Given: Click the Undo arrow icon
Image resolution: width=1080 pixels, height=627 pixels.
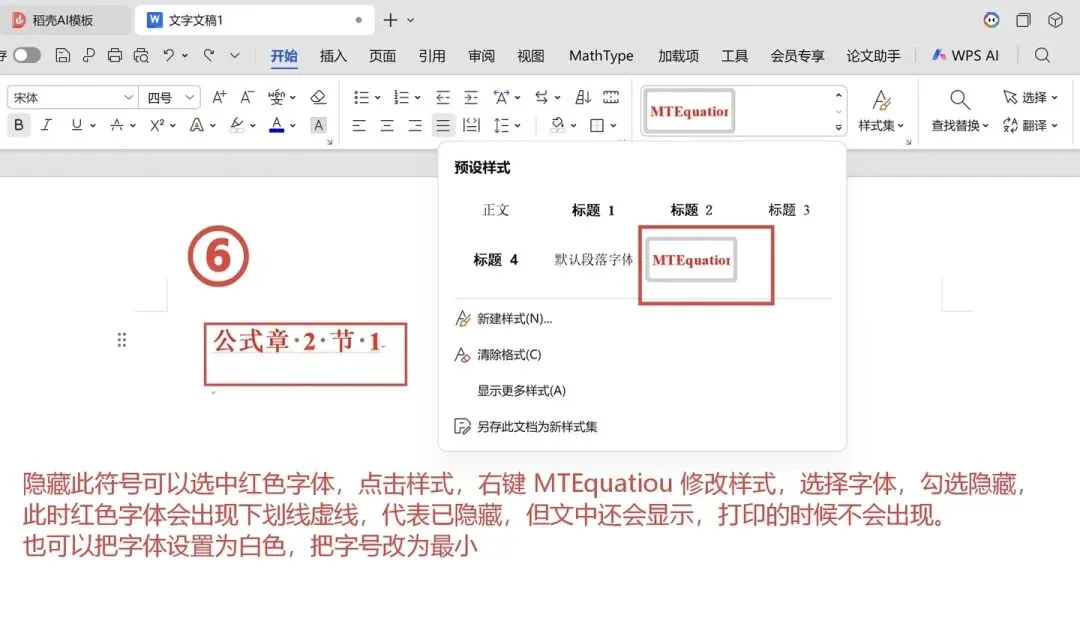Looking at the screenshot, I should click(x=168, y=55).
